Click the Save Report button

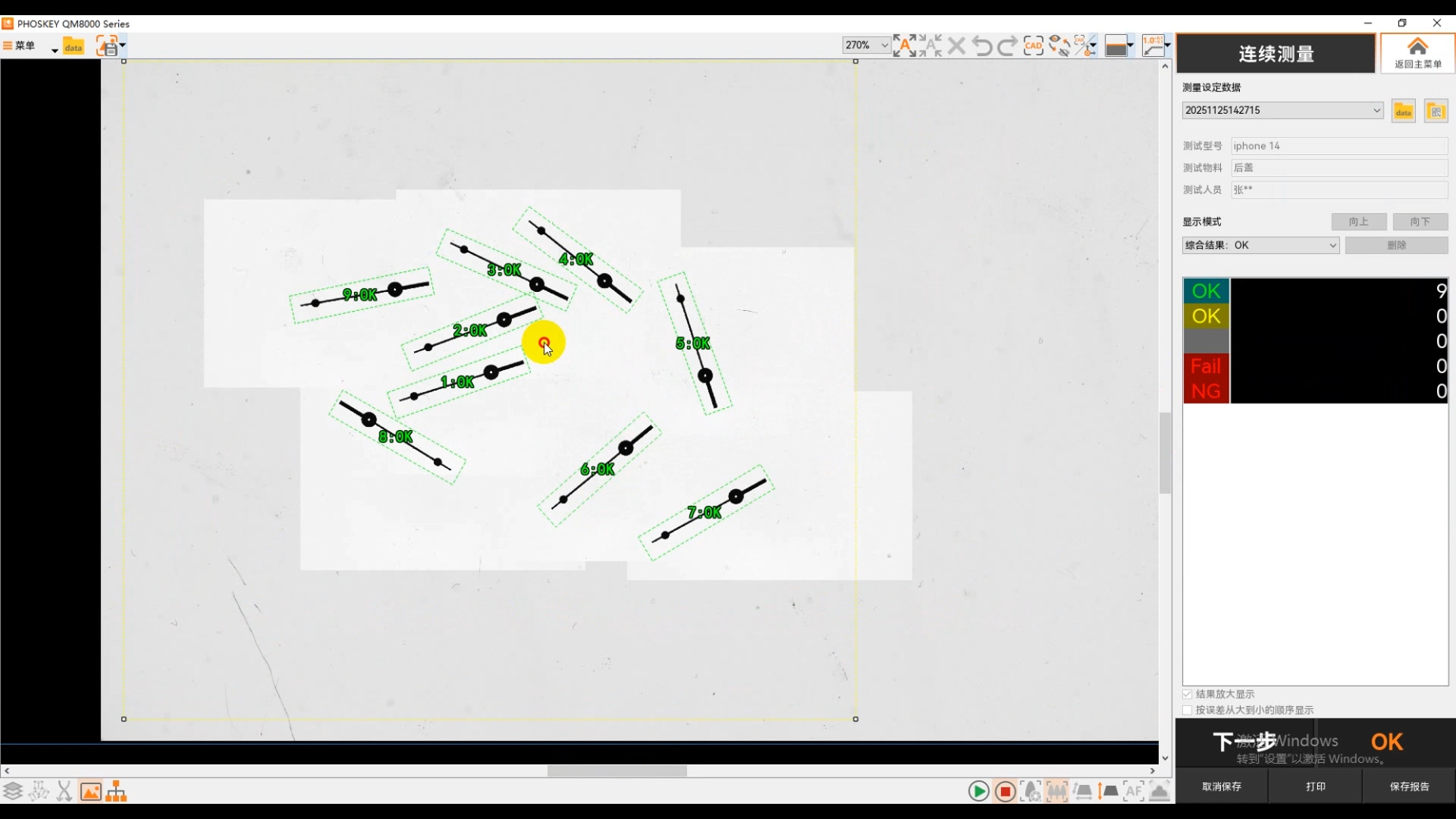click(1409, 786)
